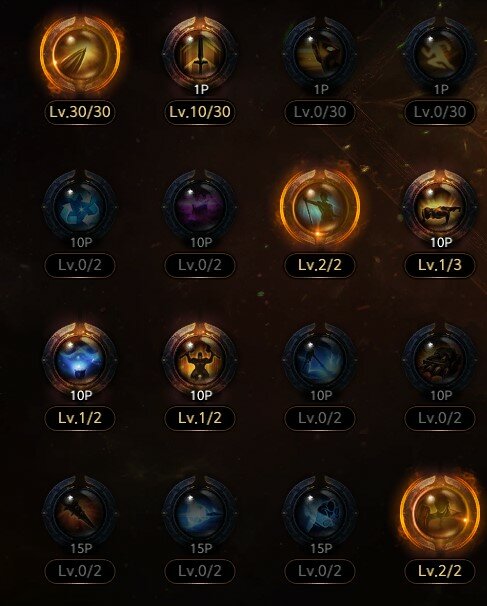The image size is (487, 606).
Task: Click the glowing spear warrior skill icon
Action: (x=320, y=207)
